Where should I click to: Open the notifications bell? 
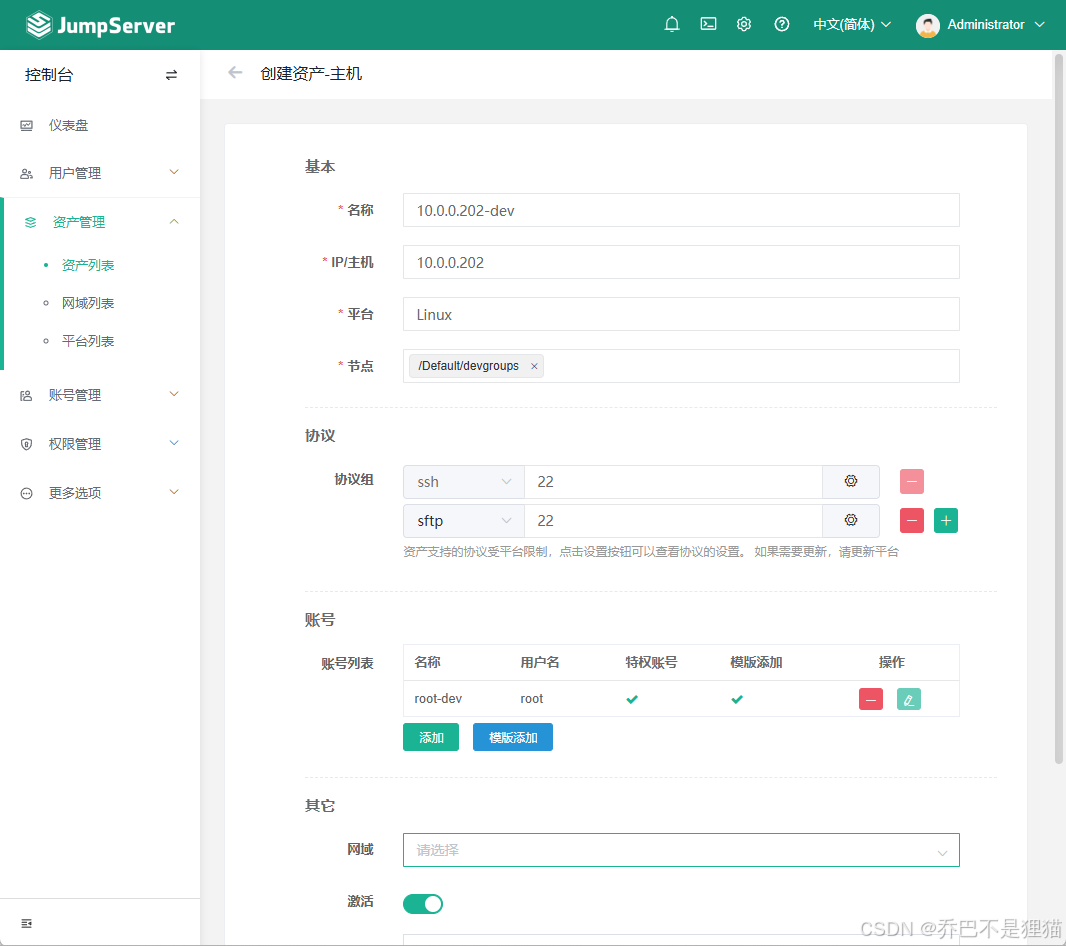[x=672, y=24]
